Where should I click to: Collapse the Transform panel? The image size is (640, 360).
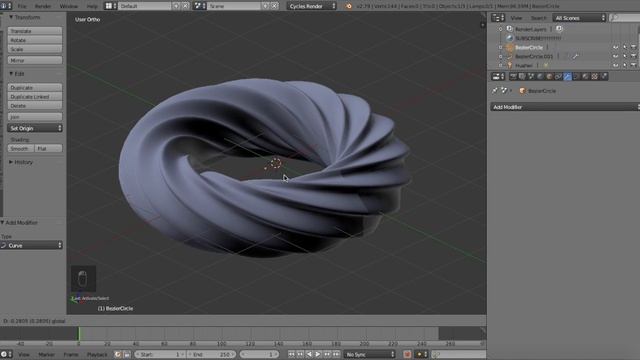11,17
